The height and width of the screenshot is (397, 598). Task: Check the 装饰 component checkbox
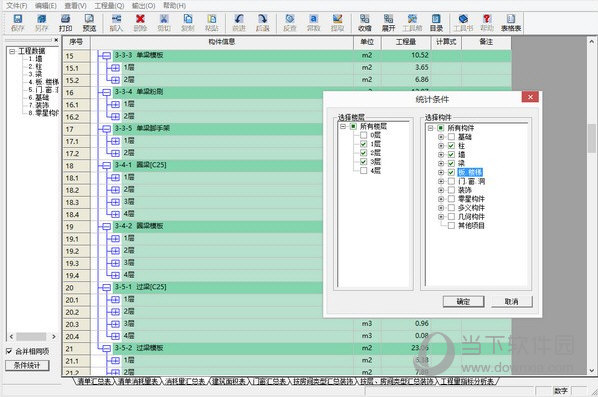[x=451, y=190]
